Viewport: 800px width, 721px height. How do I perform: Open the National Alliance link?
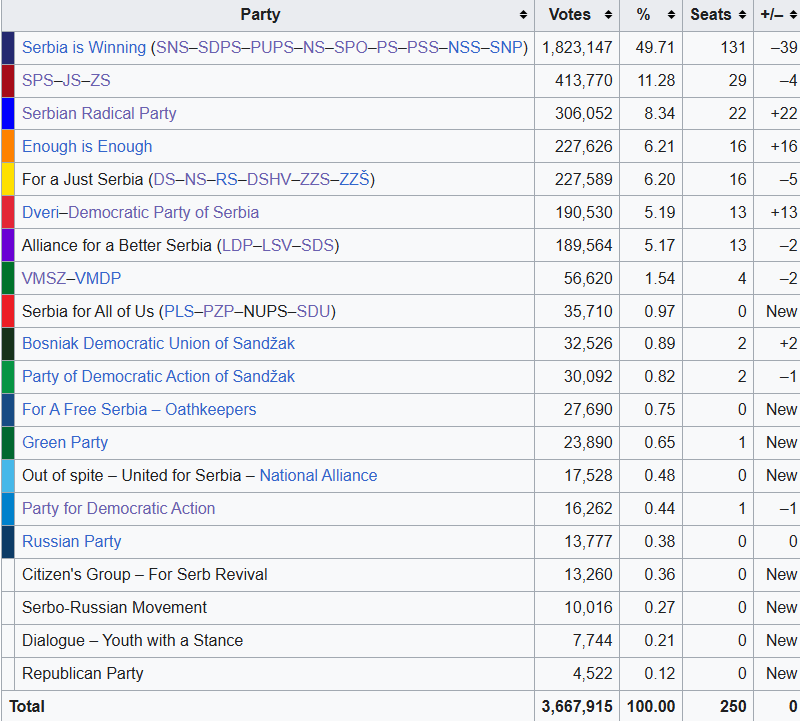pyautogui.click(x=318, y=476)
